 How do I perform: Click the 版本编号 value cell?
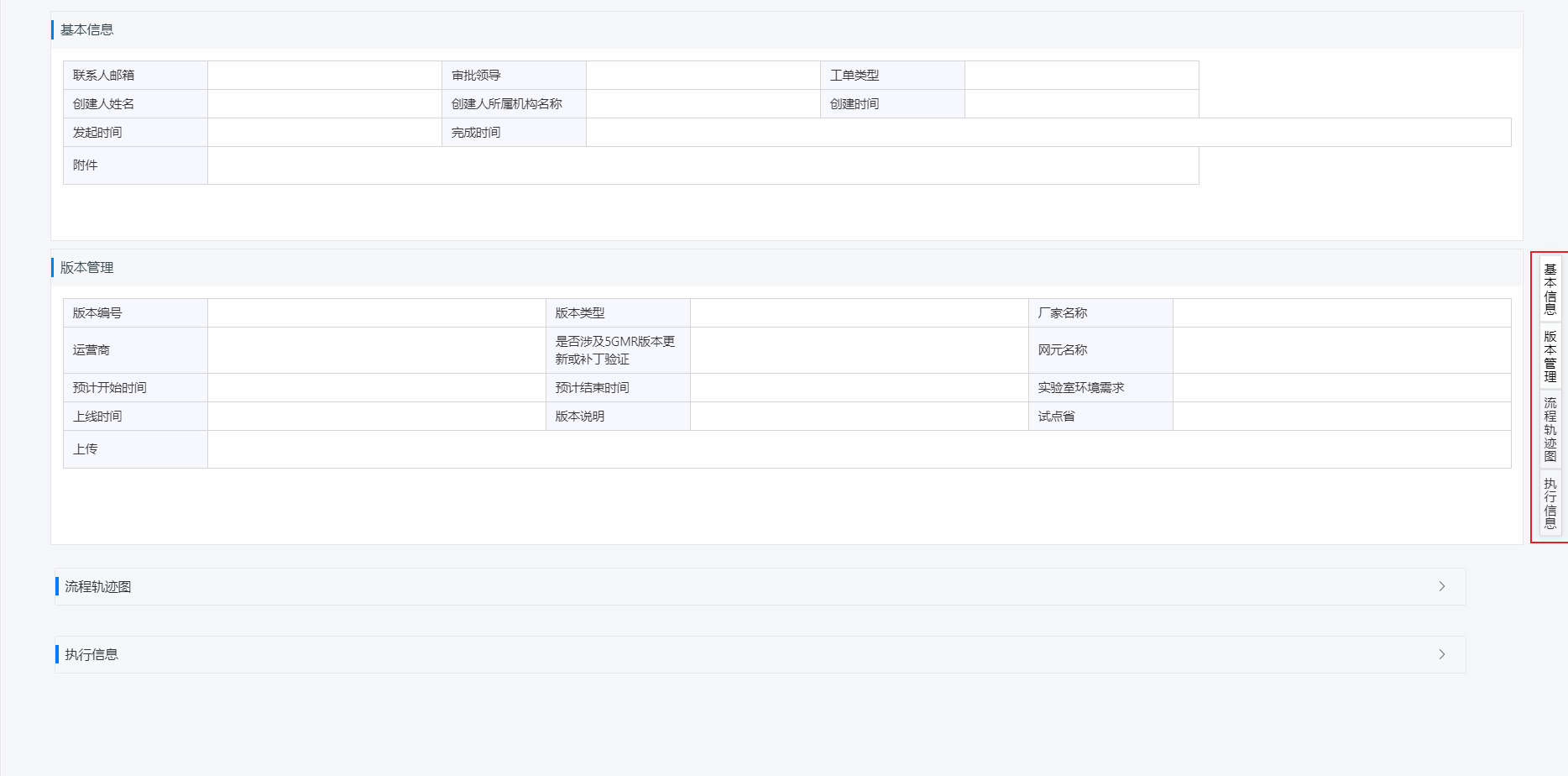pyautogui.click(x=377, y=313)
